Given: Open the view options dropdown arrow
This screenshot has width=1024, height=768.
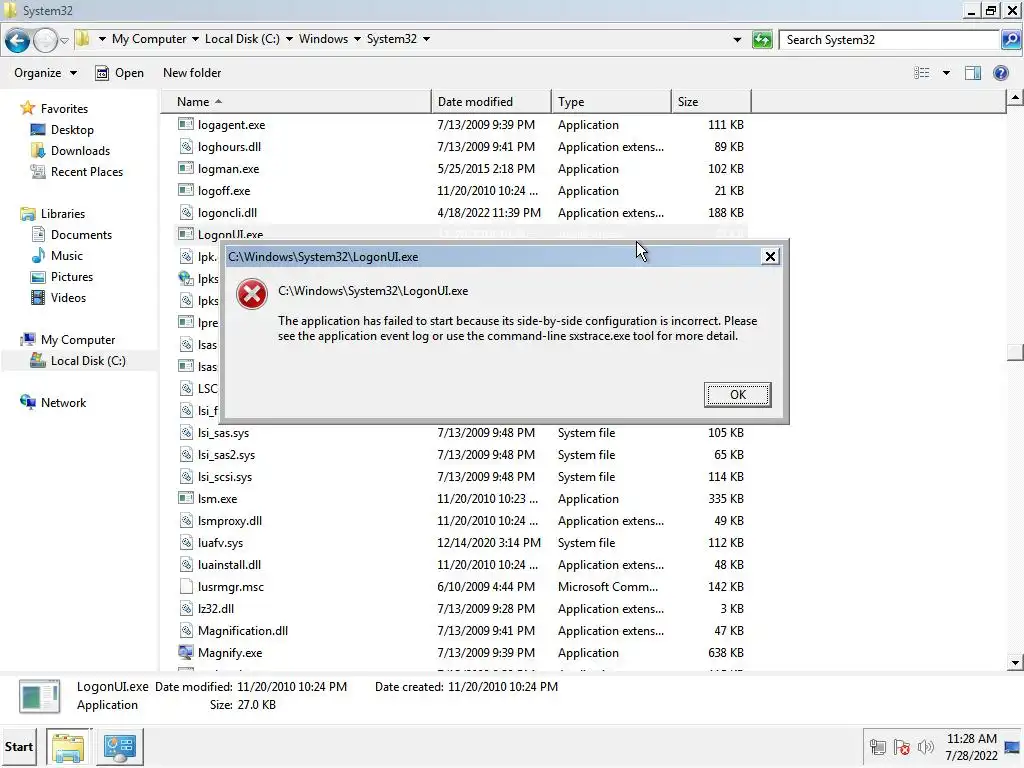Looking at the screenshot, I should click(x=946, y=73).
